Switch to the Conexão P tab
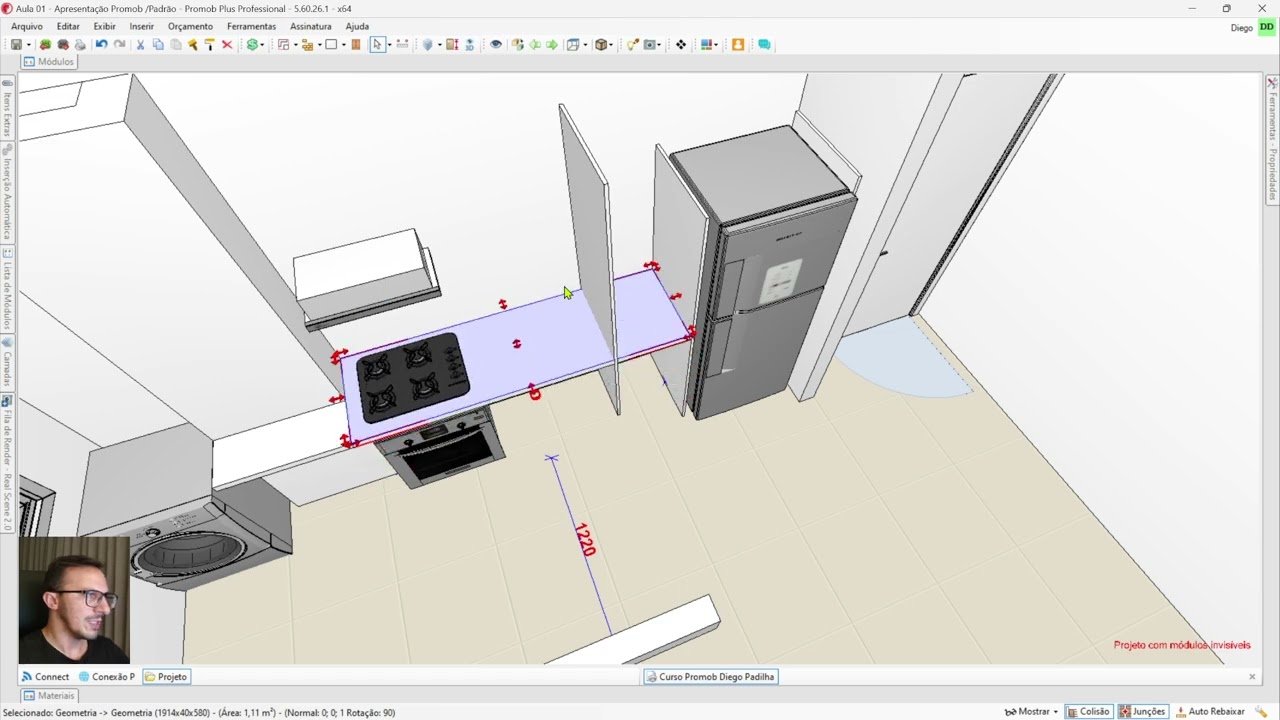Image resolution: width=1280 pixels, height=720 pixels. (x=107, y=677)
